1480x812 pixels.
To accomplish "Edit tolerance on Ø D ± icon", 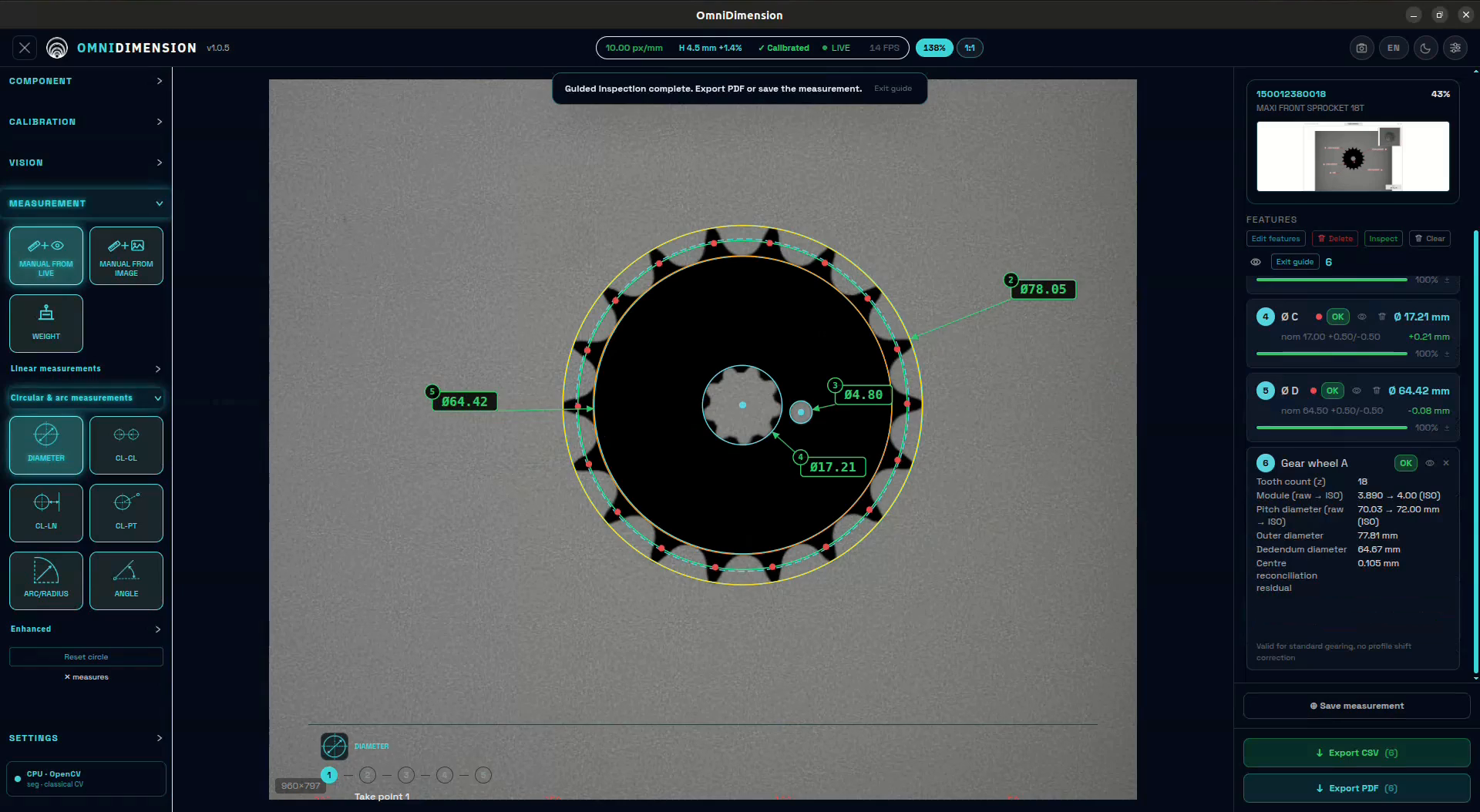I will pyautogui.click(x=1447, y=428).
